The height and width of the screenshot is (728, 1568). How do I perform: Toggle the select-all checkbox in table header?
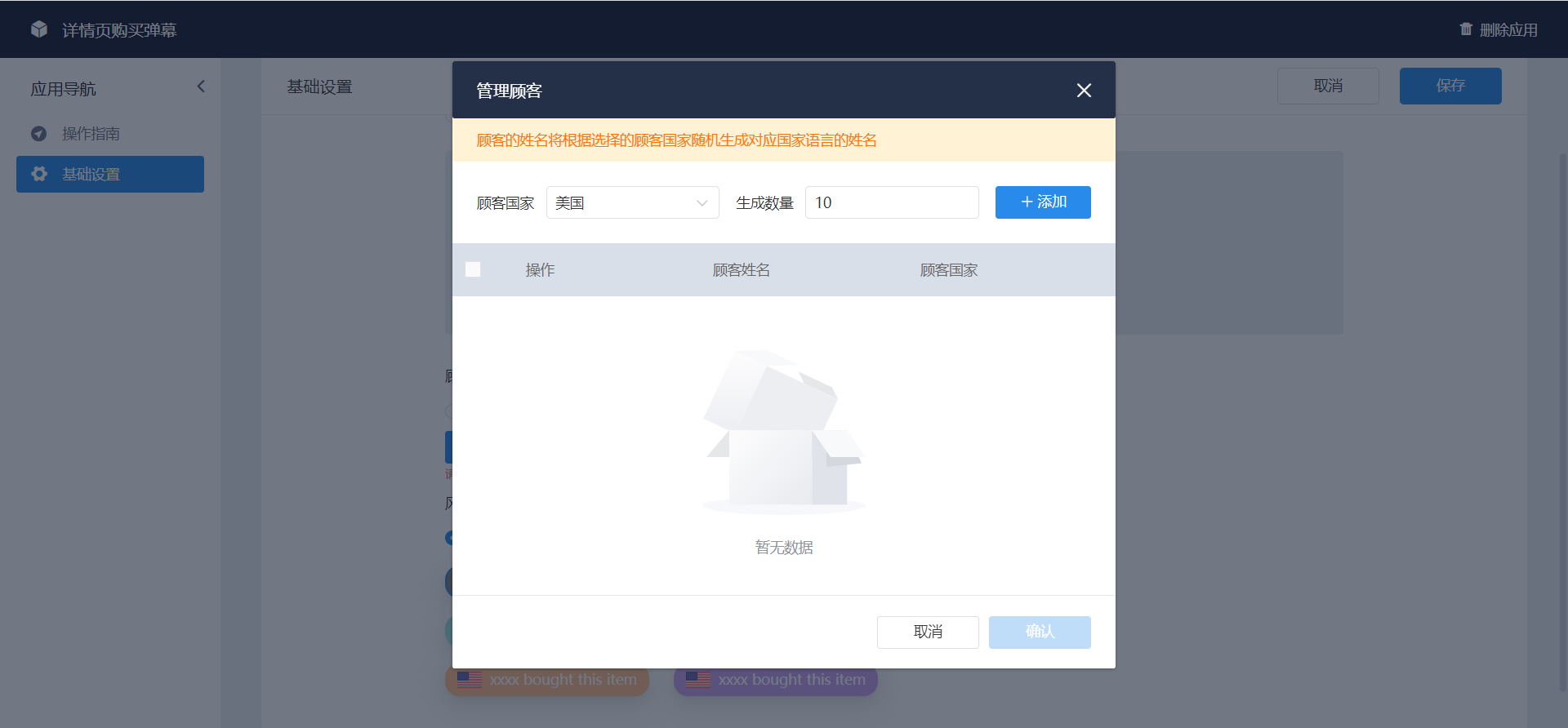(473, 269)
